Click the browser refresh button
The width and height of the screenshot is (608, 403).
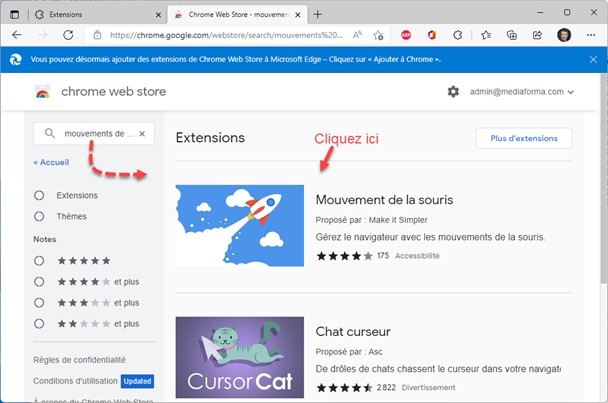[68, 34]
